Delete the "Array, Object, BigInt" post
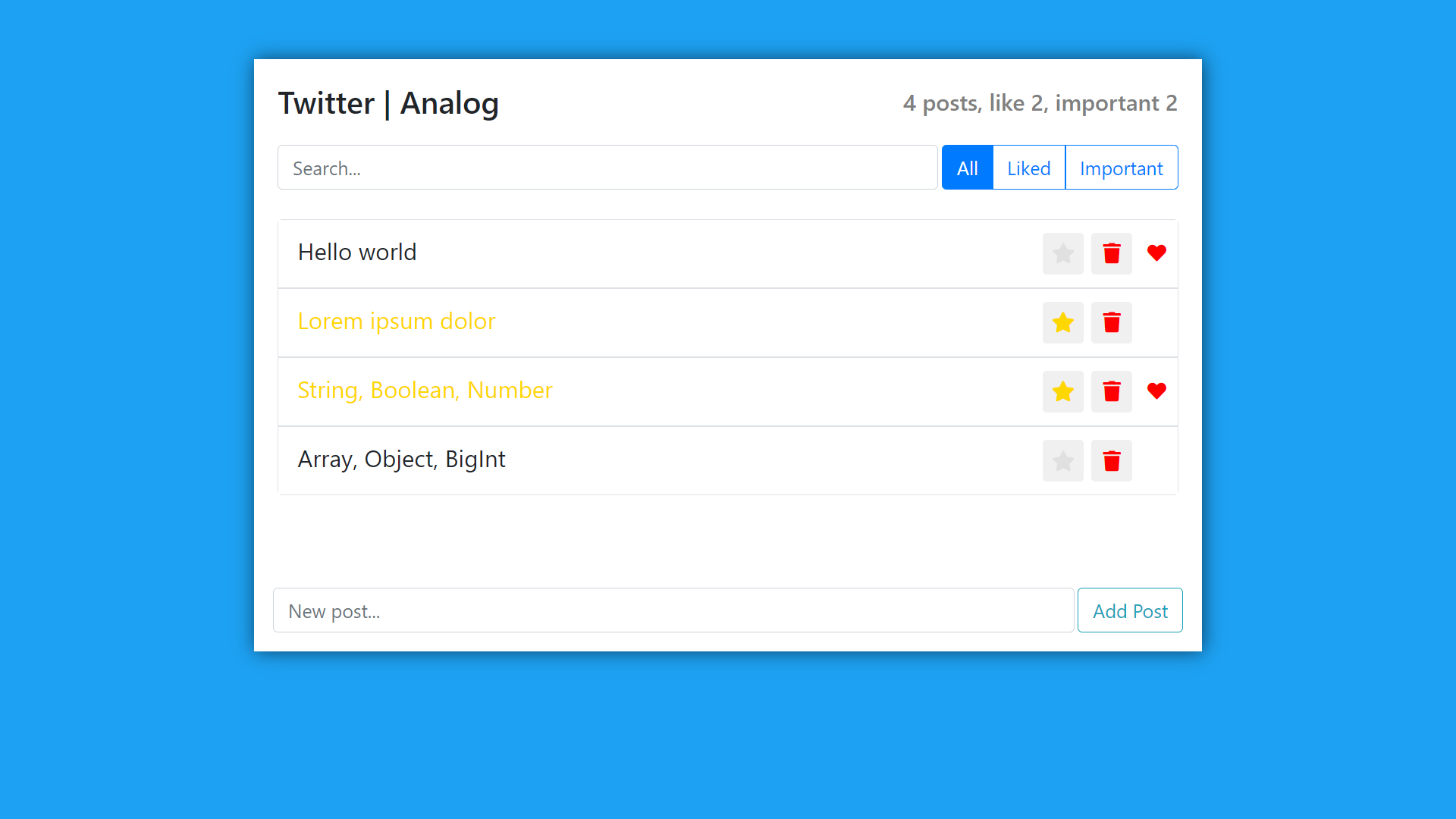 (x=1111, y=460)
